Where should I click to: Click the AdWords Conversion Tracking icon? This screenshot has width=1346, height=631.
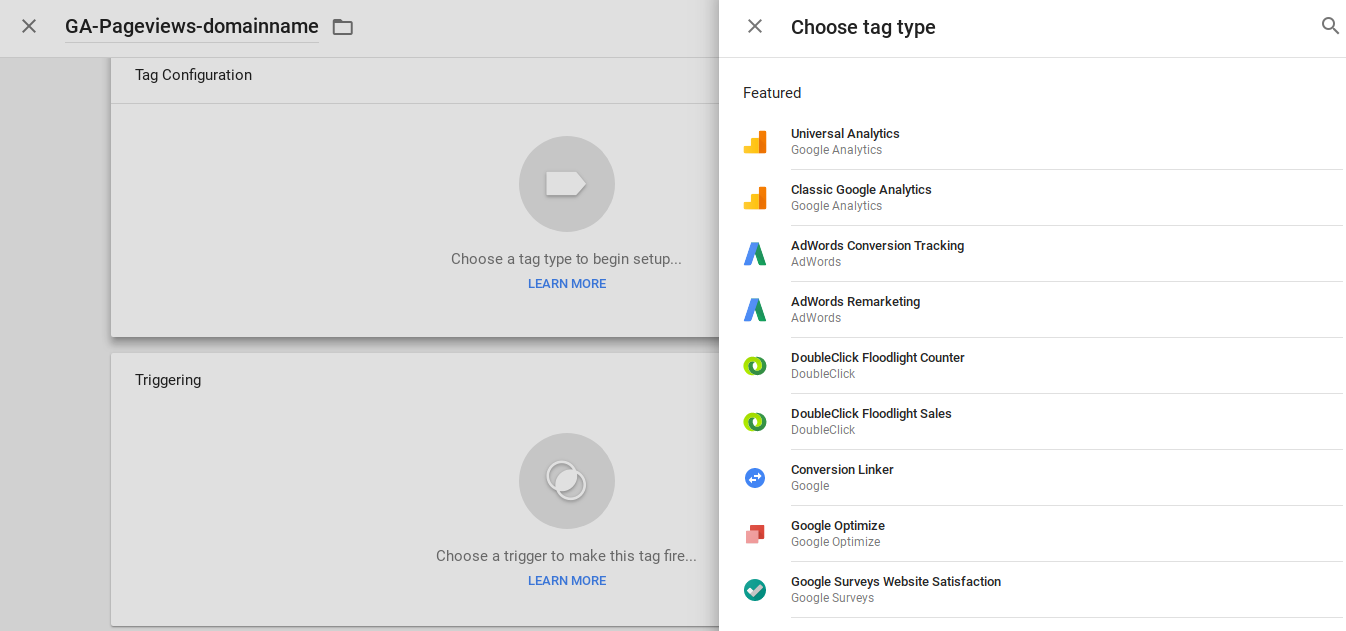(755, 254)
